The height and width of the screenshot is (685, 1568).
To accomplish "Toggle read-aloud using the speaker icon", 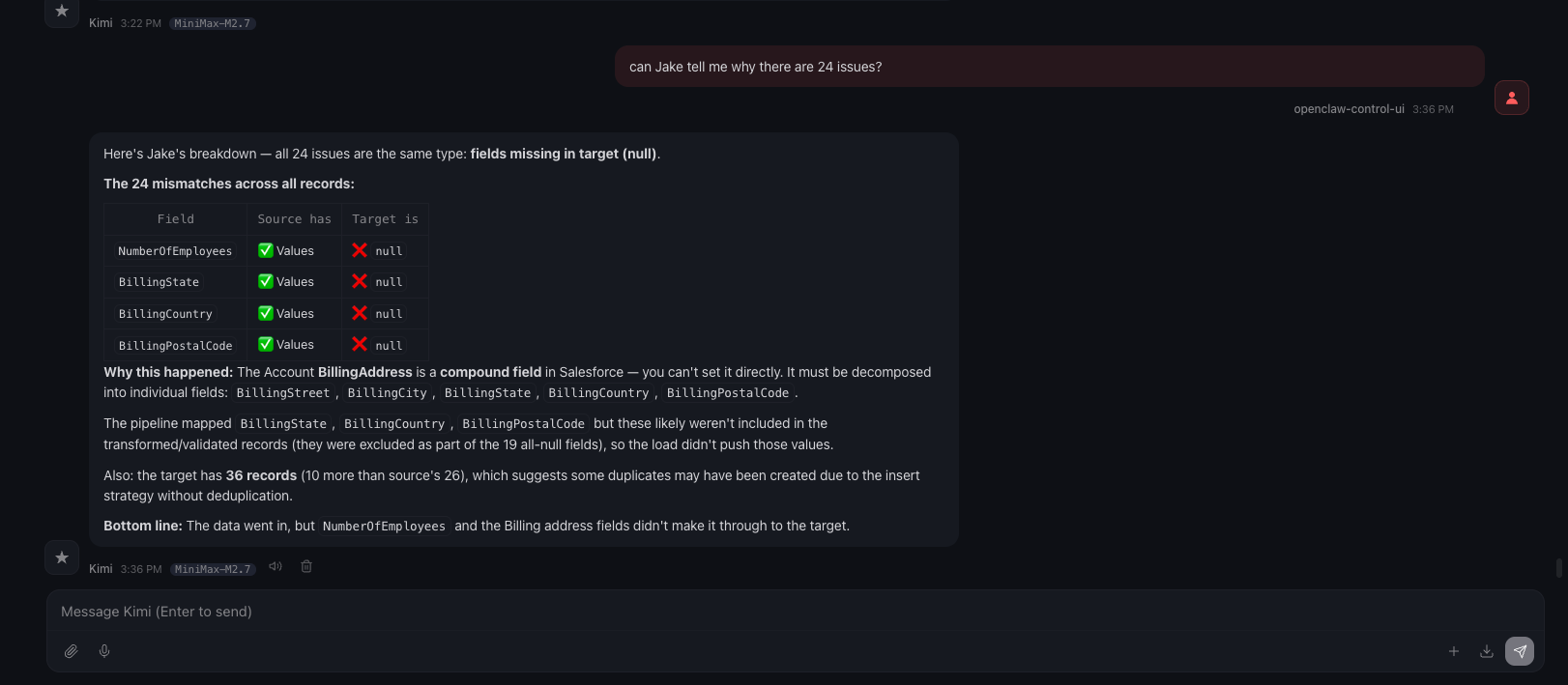I will click(275, 566).
